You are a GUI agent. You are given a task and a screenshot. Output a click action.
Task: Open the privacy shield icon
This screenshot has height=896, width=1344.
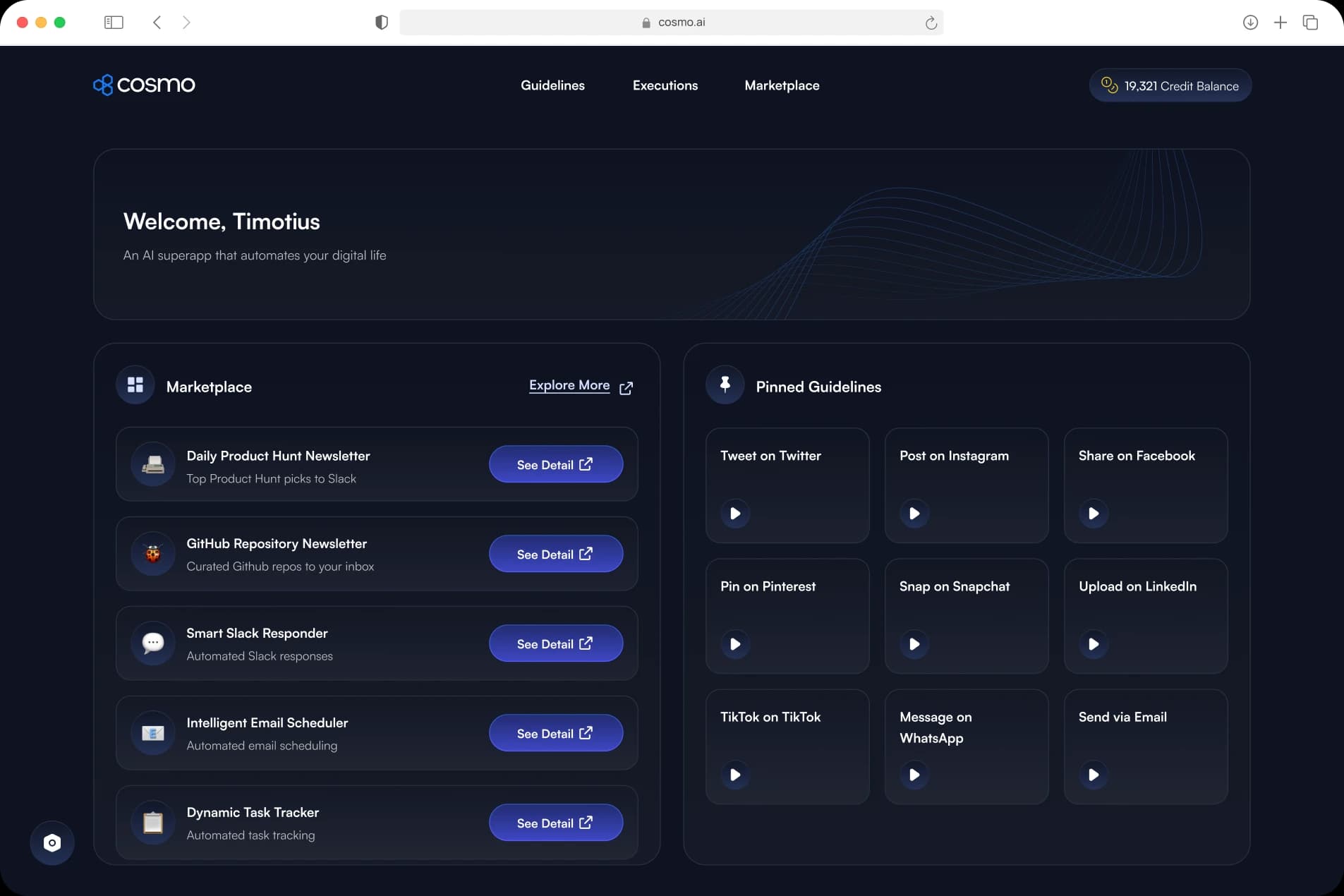pyautogui.click(x=382, y=23)
